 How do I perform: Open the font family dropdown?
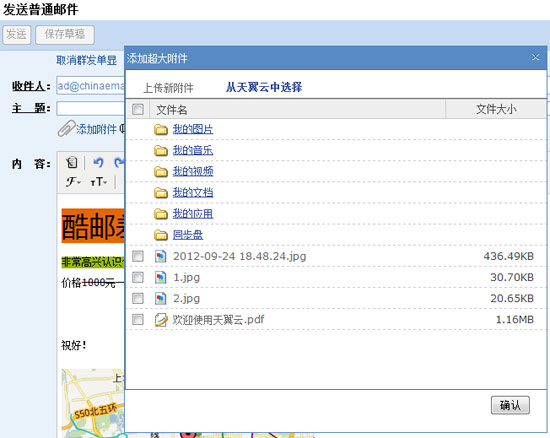[73, 182]
